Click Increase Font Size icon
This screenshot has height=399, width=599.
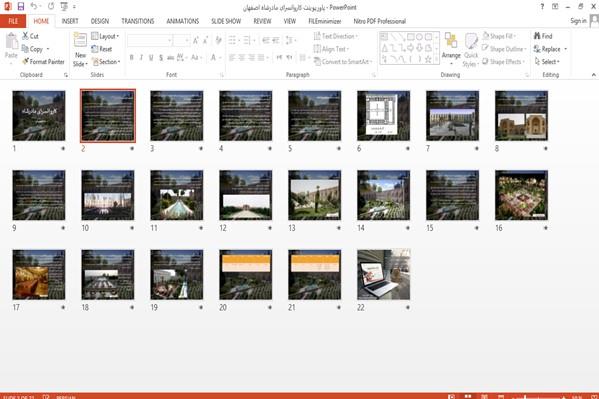196,40
